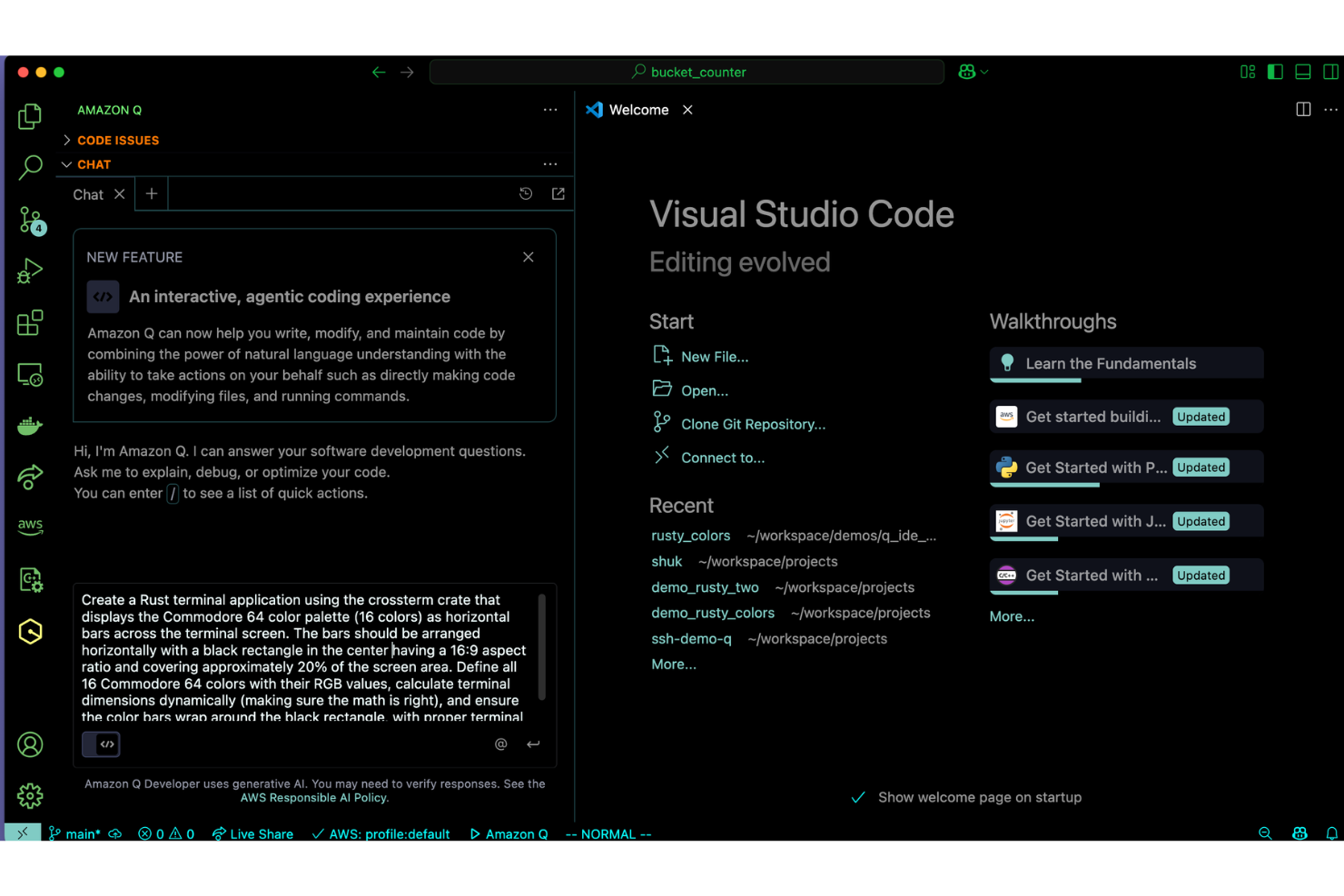Open recent project demo_rusty_two

(x=705, y=587)
